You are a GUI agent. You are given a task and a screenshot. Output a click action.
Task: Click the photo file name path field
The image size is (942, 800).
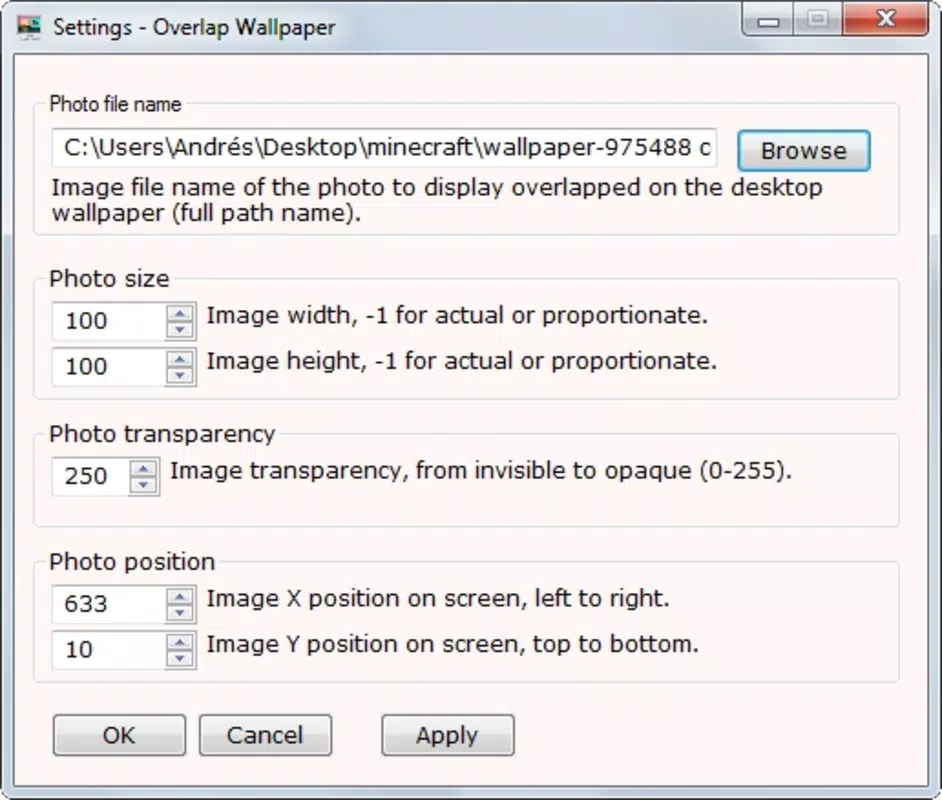(x=384, y=147)
